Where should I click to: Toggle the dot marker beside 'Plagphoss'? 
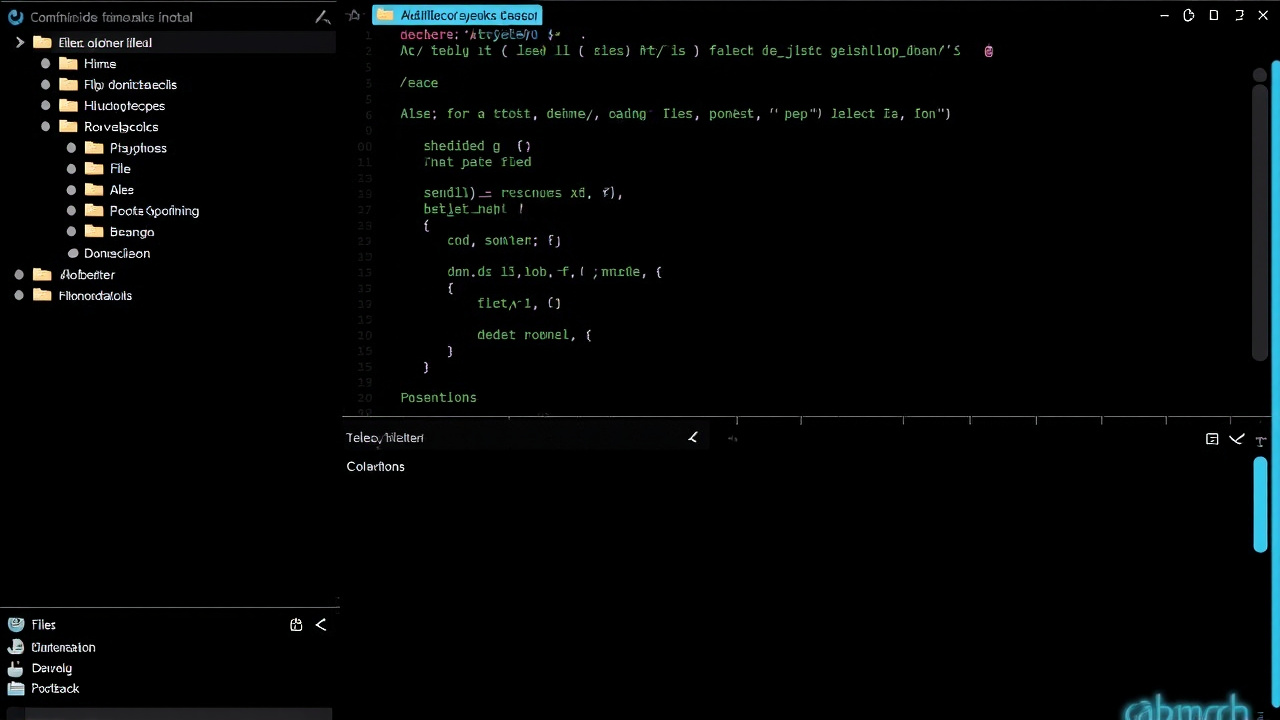71,148
